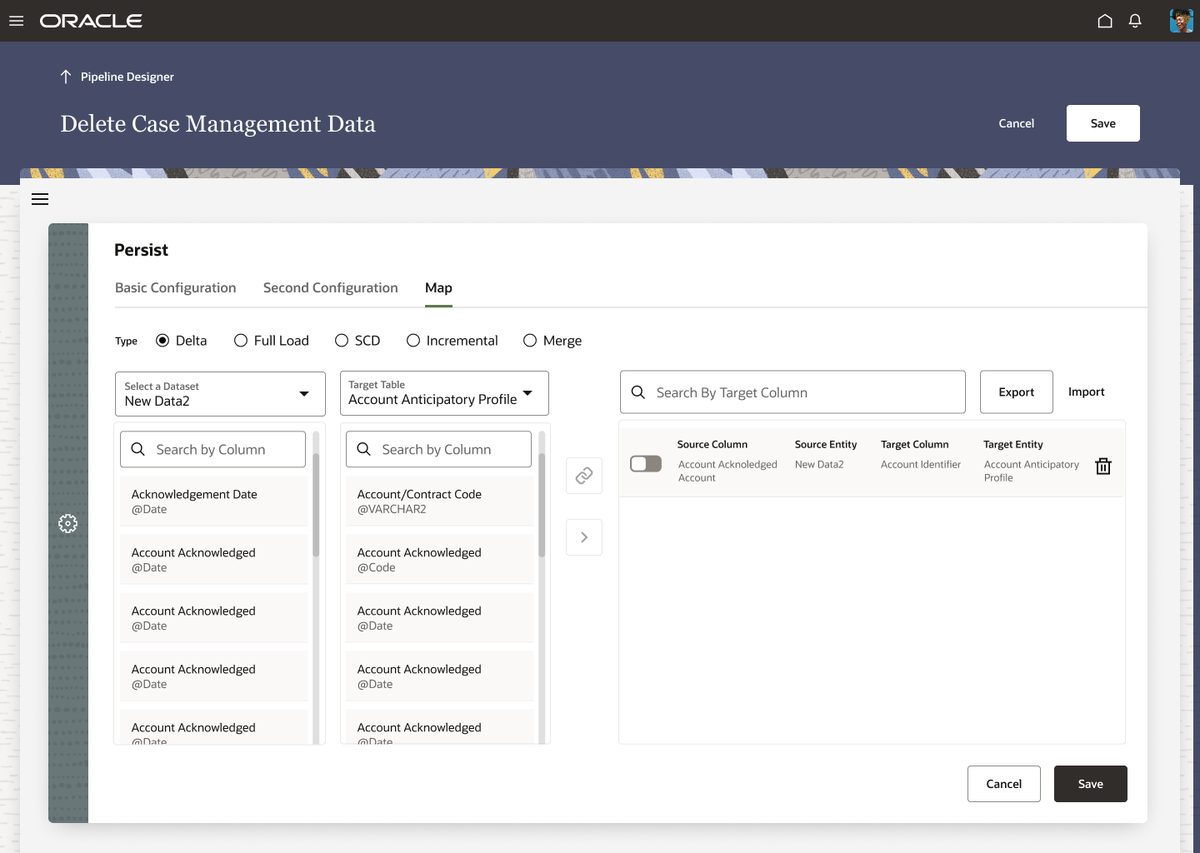1200x853 pixels.
Task: Click the dark Save button at bottom
Action: click(x=1091, y=784)
